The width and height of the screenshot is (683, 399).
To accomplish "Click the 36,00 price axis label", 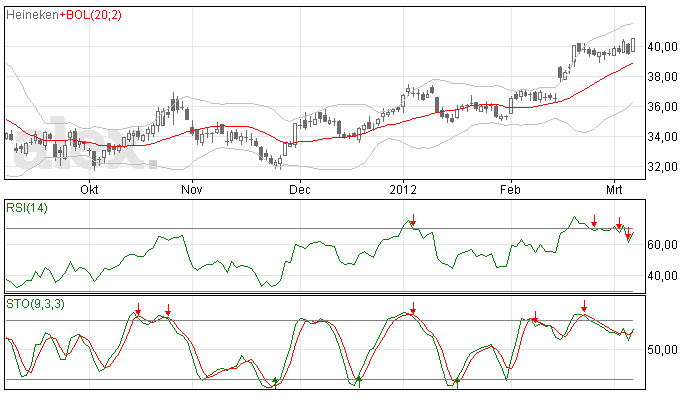I will click(x=662, y=107).
